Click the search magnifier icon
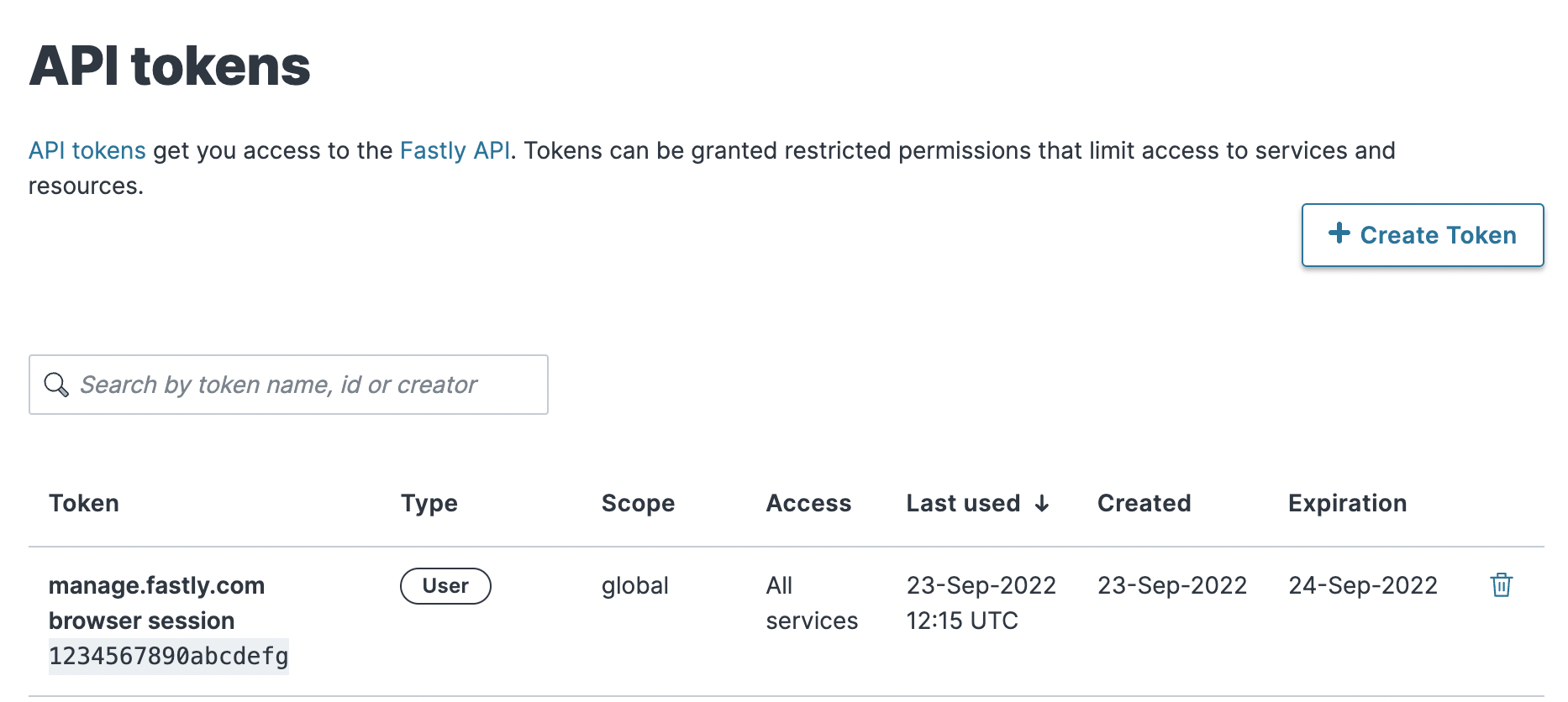 click(55, 385)
